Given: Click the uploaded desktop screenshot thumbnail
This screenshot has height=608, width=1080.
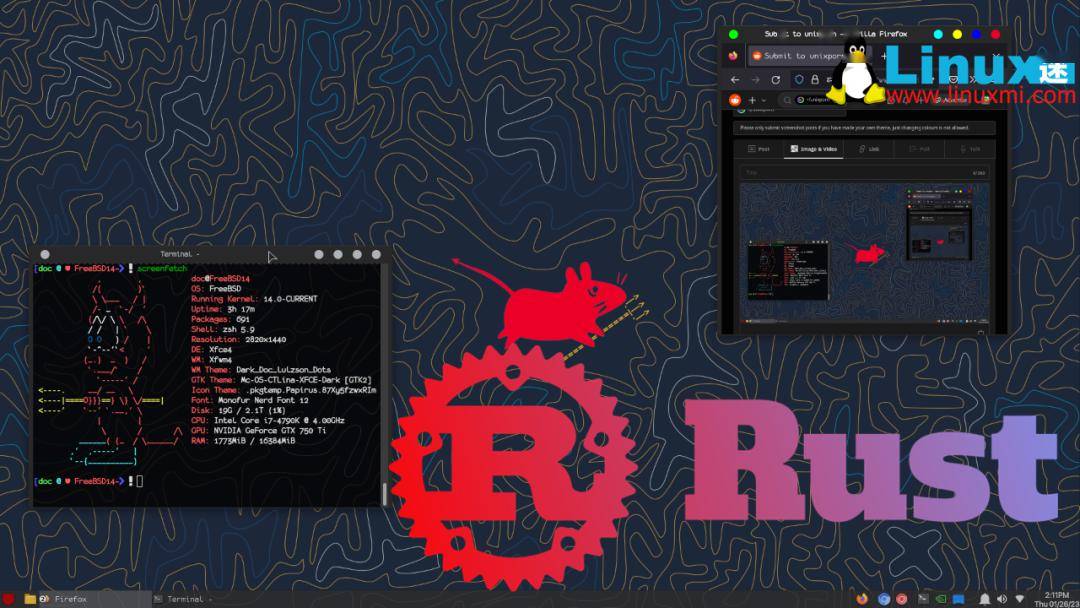Looking at the screenshot, I should click(x=864, y=253).
